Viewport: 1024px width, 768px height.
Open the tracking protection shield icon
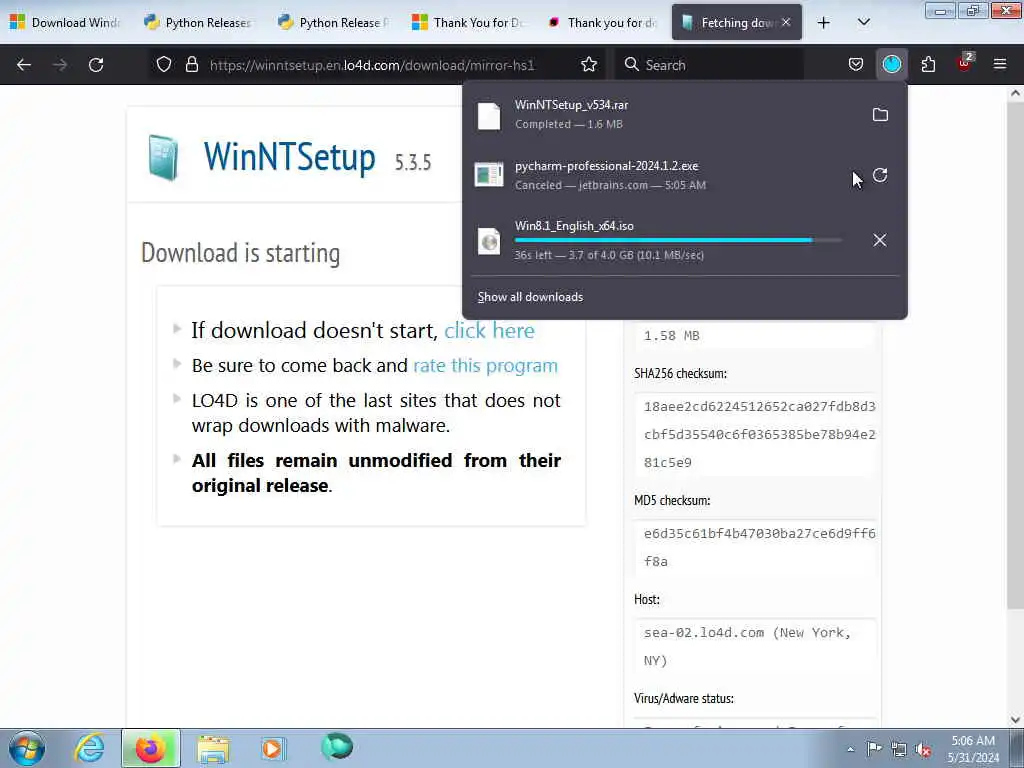click(x=164, y=65)
